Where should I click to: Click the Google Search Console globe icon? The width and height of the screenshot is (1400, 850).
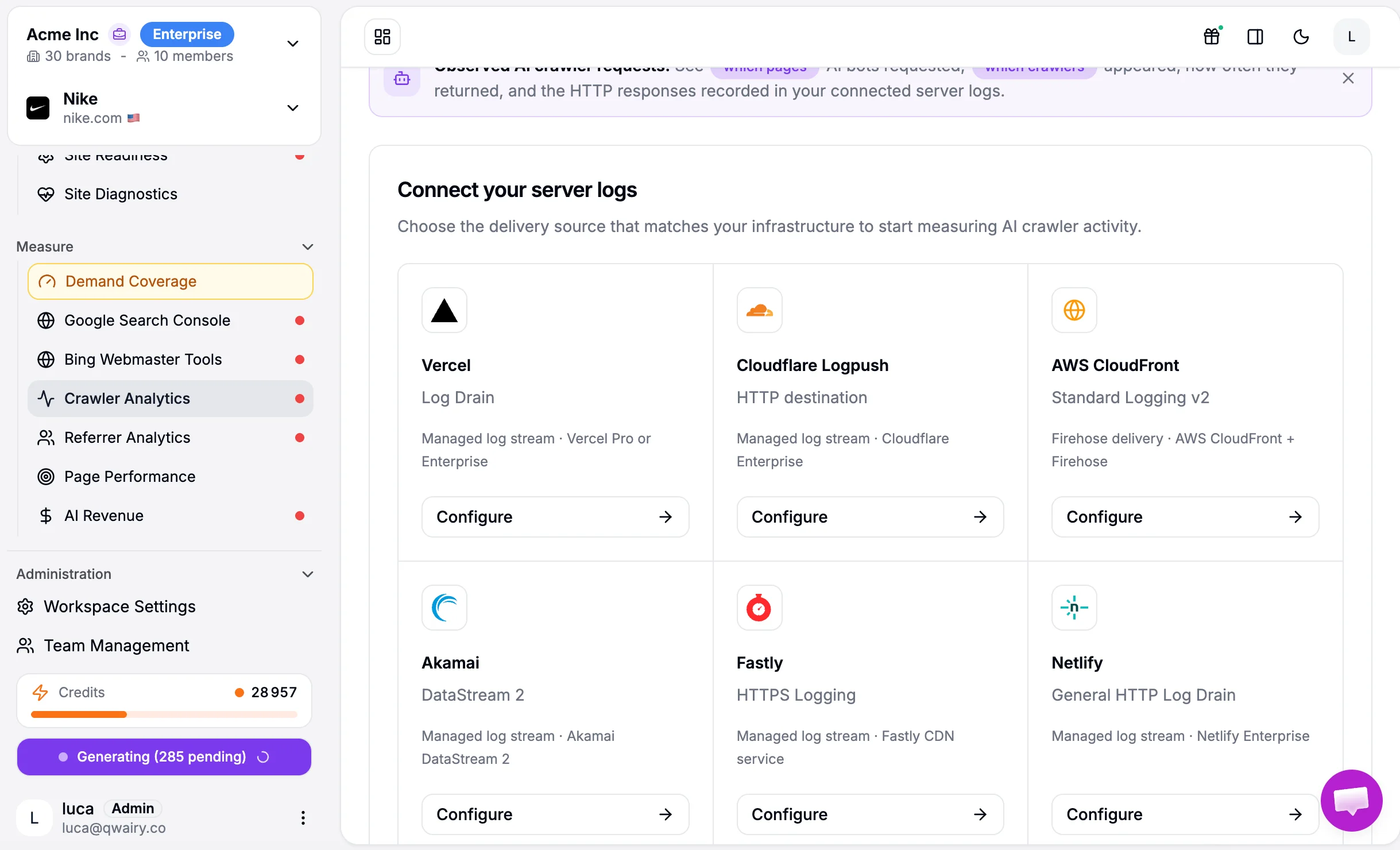[46, 320]
